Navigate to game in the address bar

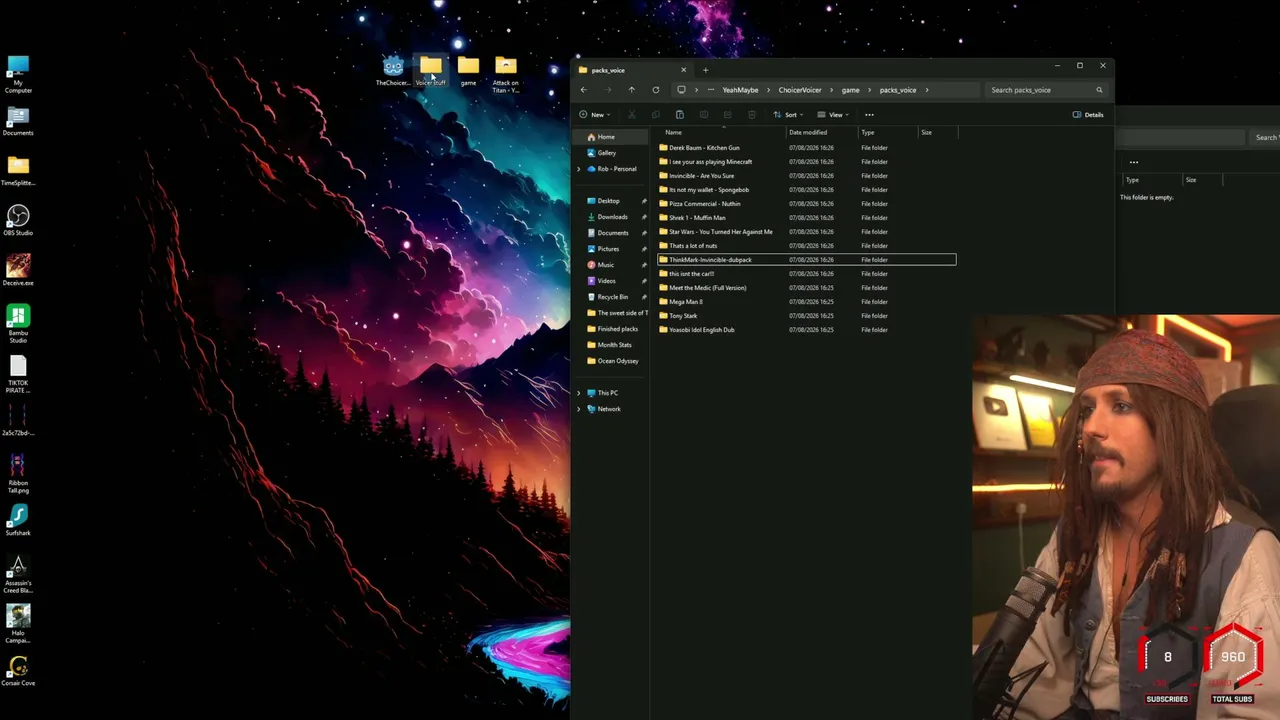[850, 90]
